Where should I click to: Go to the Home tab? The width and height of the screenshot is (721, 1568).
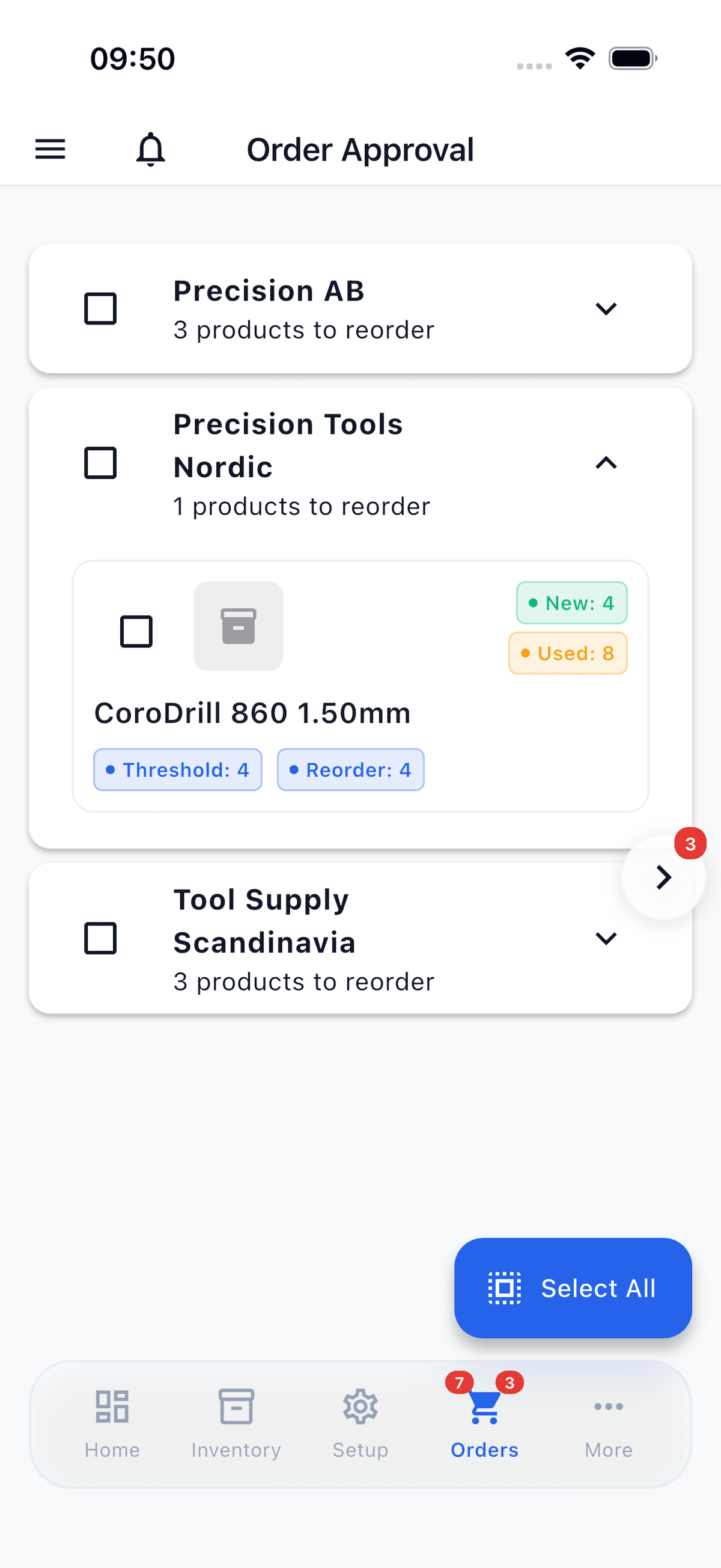point(112,1425)
